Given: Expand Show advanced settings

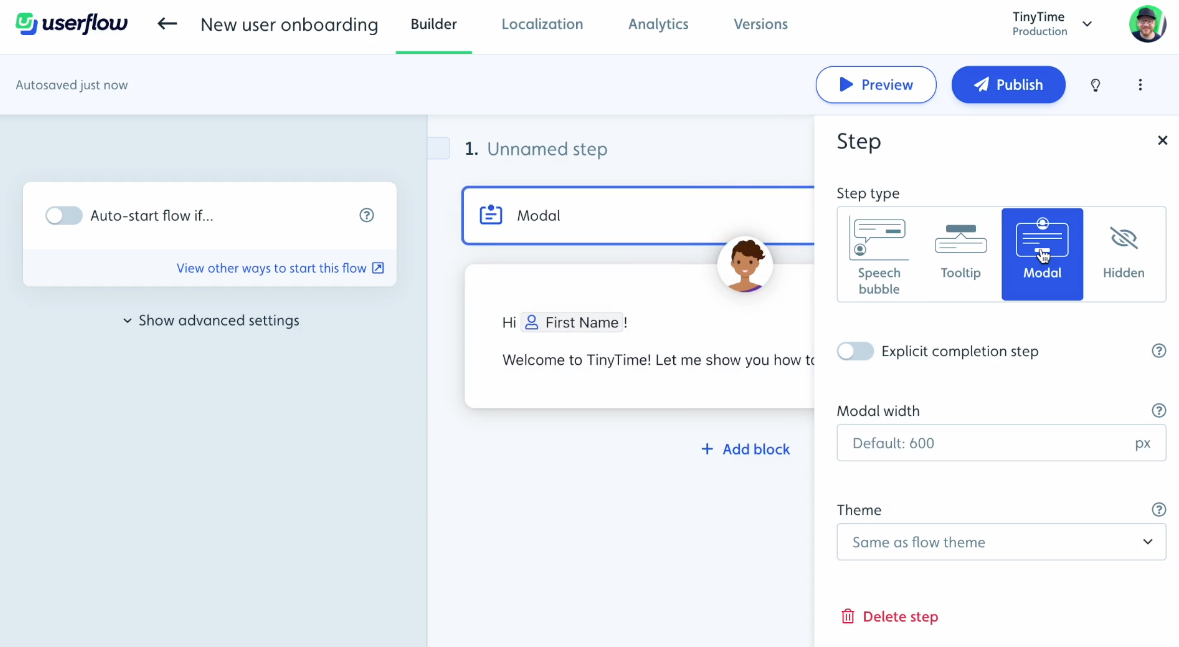Looking at the screenshot, I should click(x=211, y=320).
